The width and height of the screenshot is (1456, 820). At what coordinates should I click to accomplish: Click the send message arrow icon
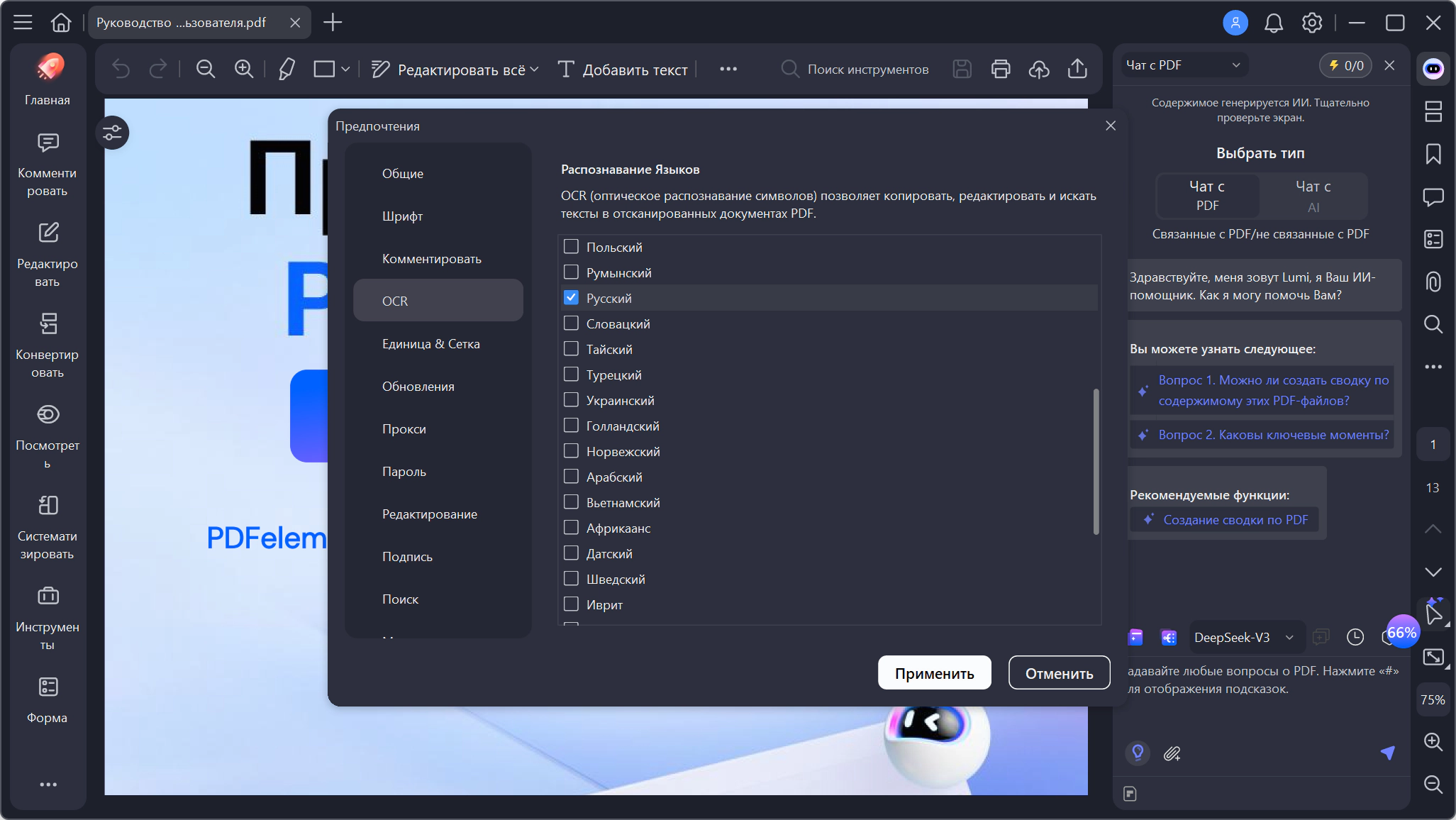1388,753
